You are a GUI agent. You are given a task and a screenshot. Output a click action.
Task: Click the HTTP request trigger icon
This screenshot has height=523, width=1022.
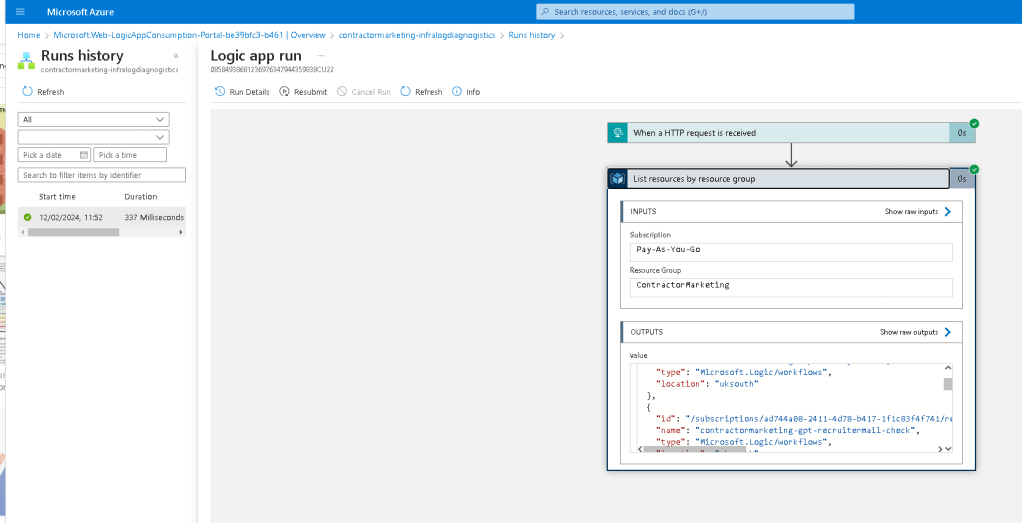click(617, 133)
